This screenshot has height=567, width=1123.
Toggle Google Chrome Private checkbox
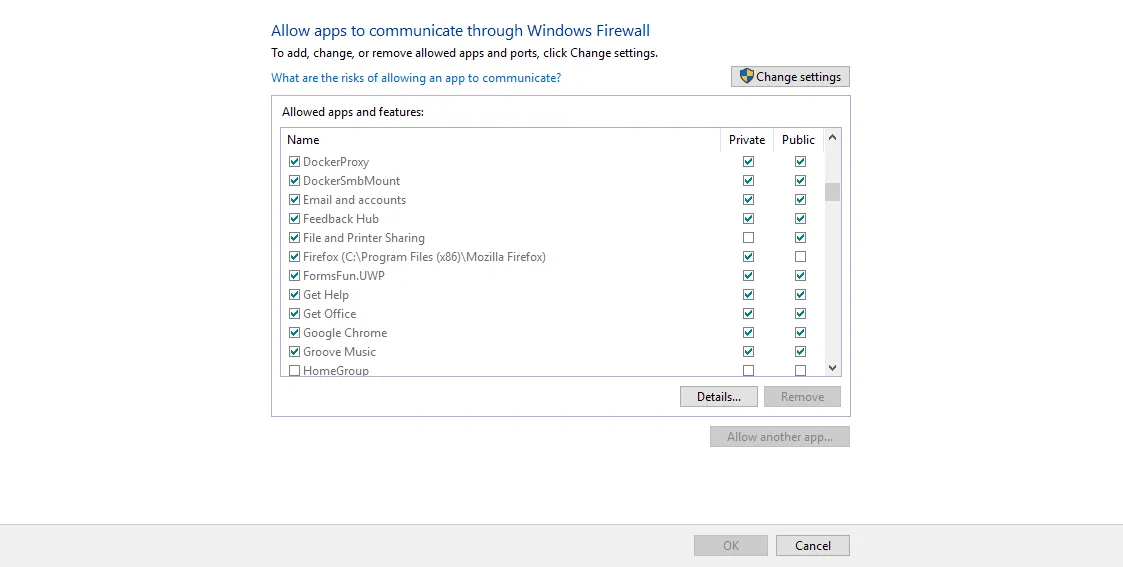748,332
